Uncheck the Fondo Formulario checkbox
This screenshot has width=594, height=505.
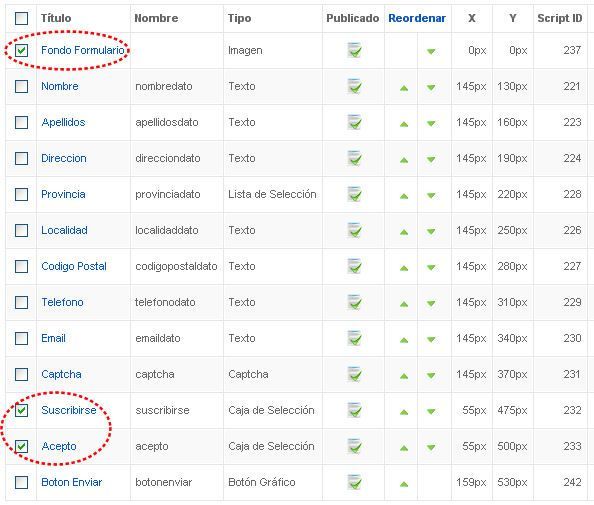click(x=21, y=50)
